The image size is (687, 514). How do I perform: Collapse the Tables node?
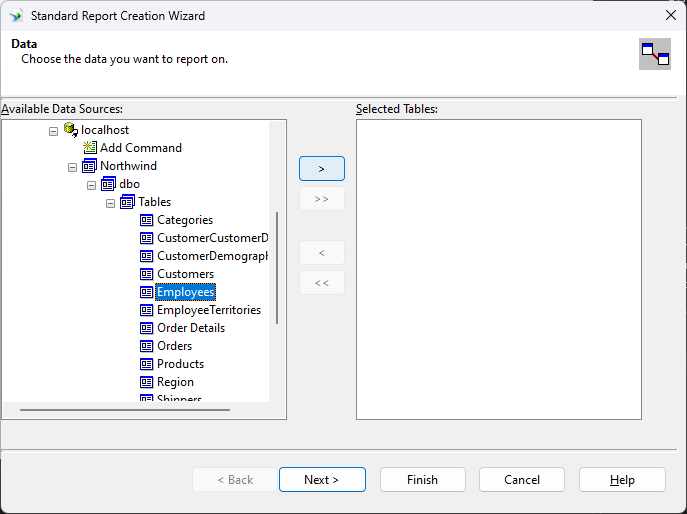[110, 203]
